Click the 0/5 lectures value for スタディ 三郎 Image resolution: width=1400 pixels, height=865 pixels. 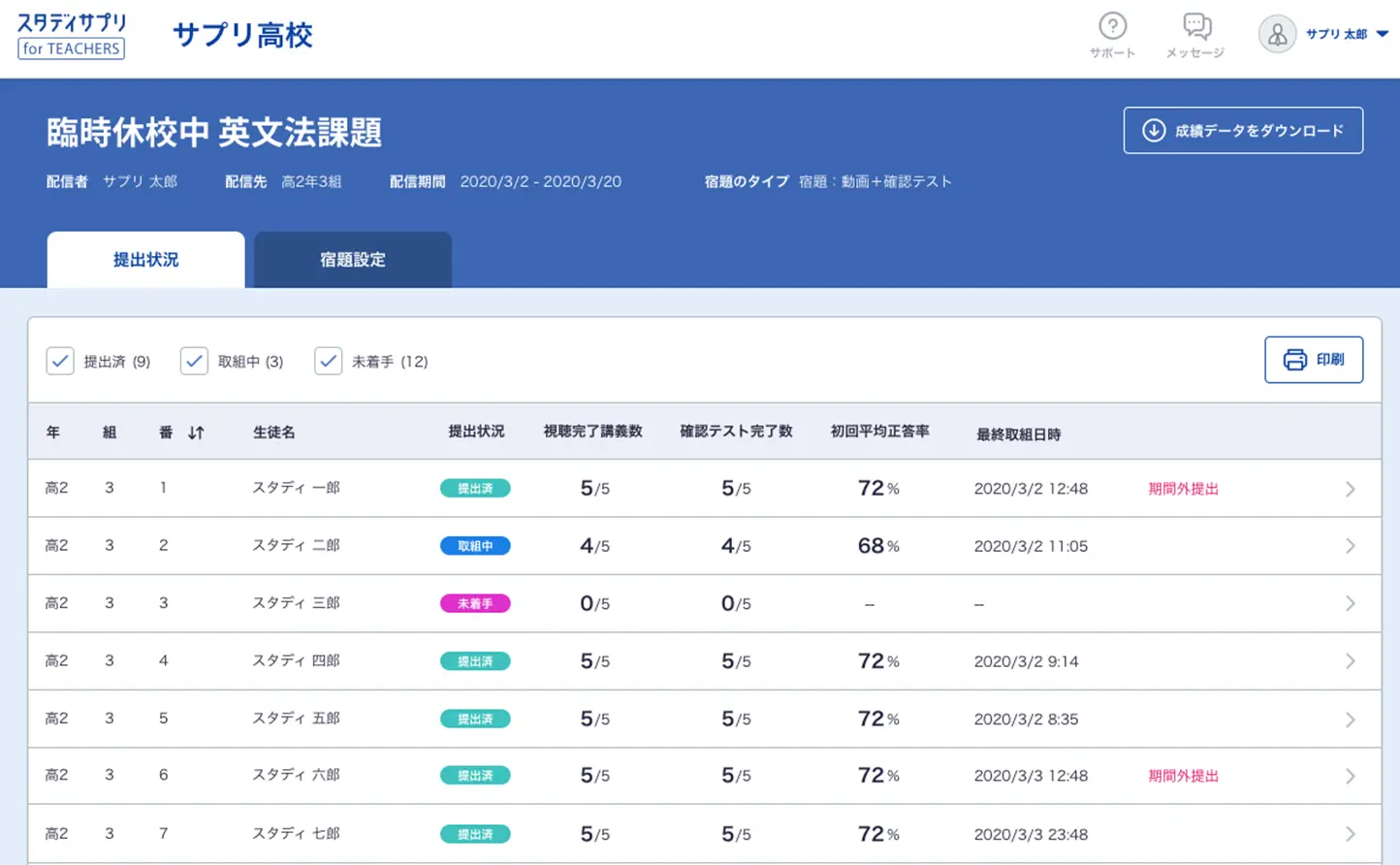click(x=594, y=603)
